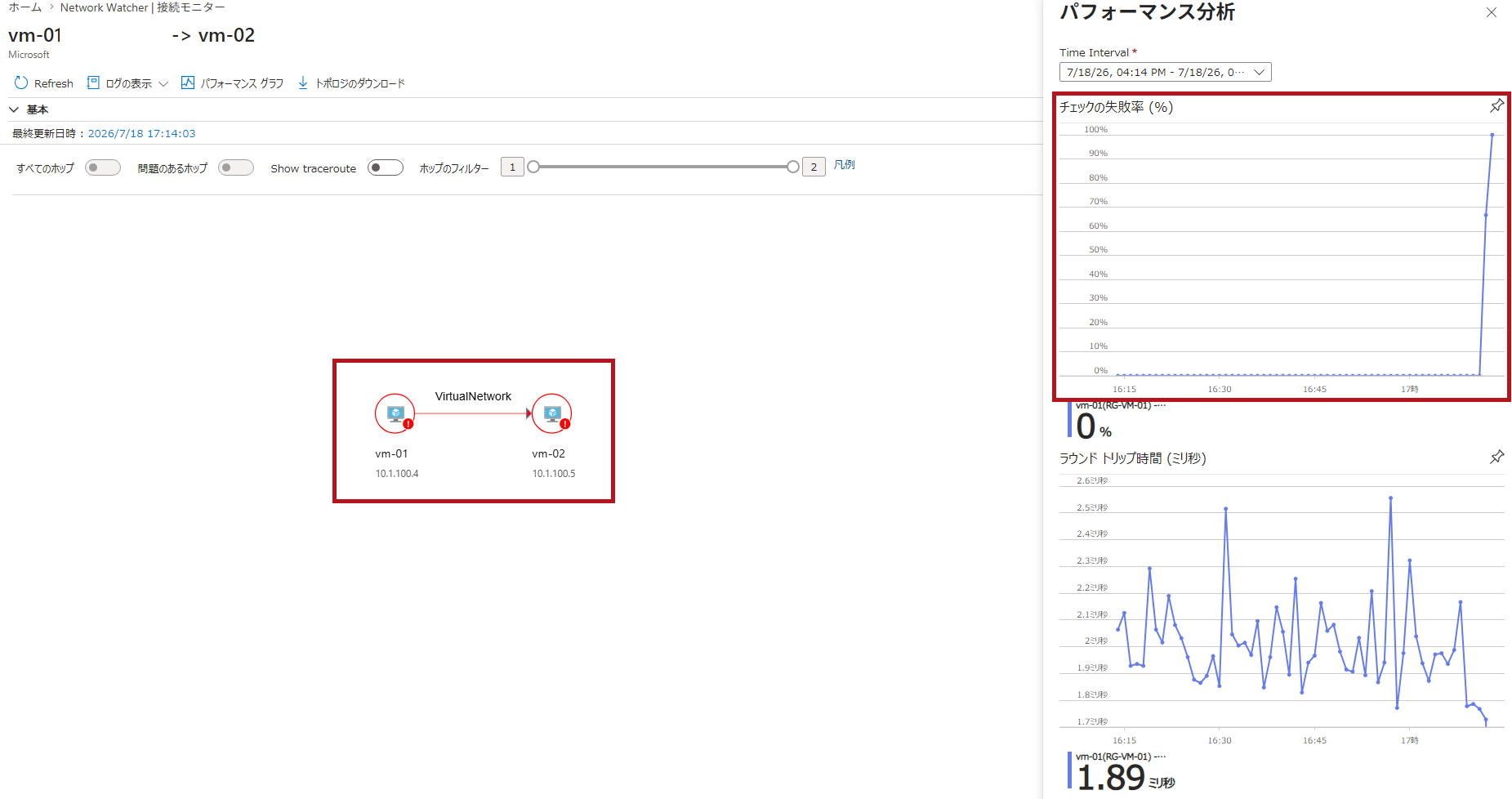Open the ログの表示 log icon
The width and height of the screenshot is (1512, 799).
point(93,83)
